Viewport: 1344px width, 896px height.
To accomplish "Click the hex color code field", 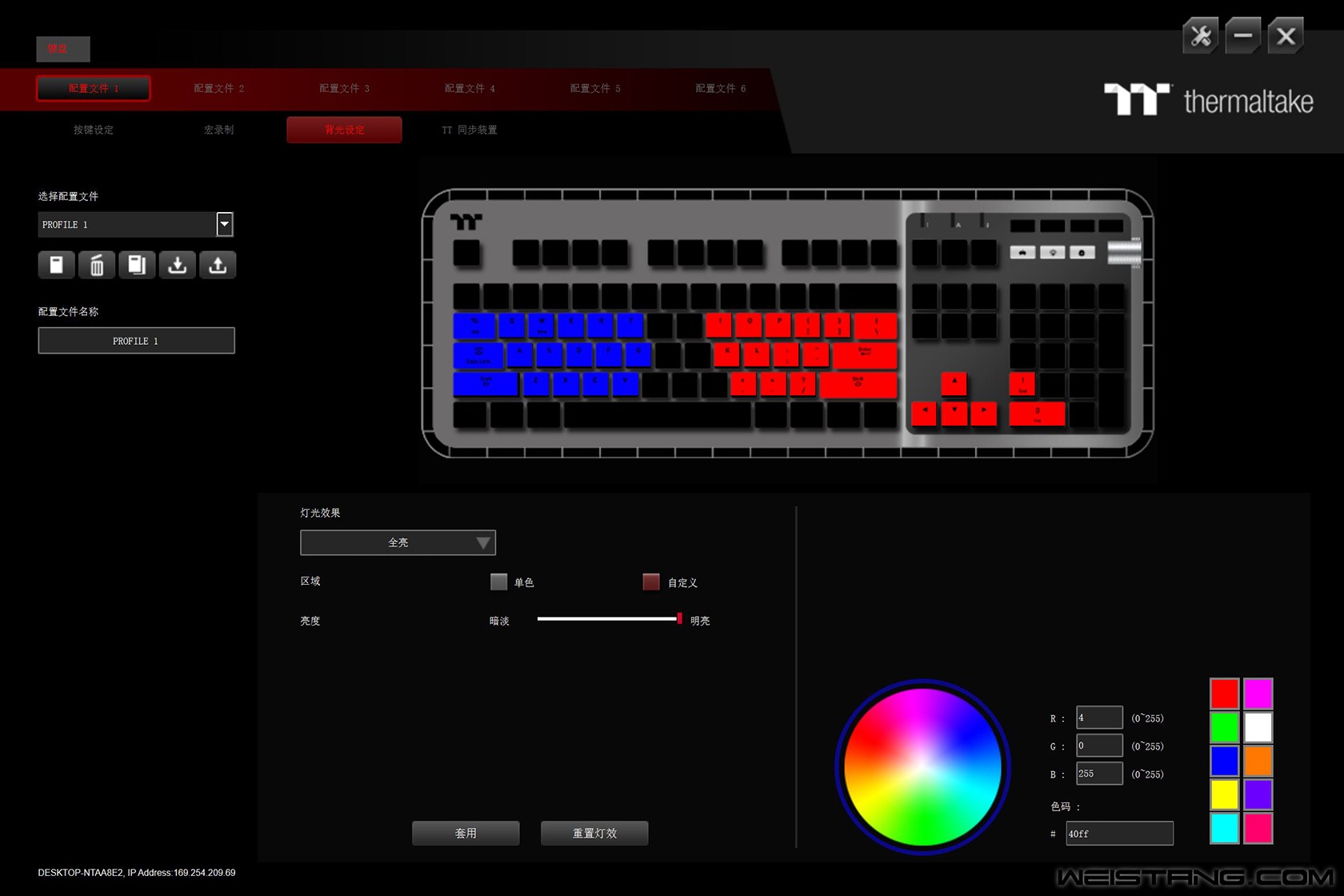I will tap(1119, 833).
